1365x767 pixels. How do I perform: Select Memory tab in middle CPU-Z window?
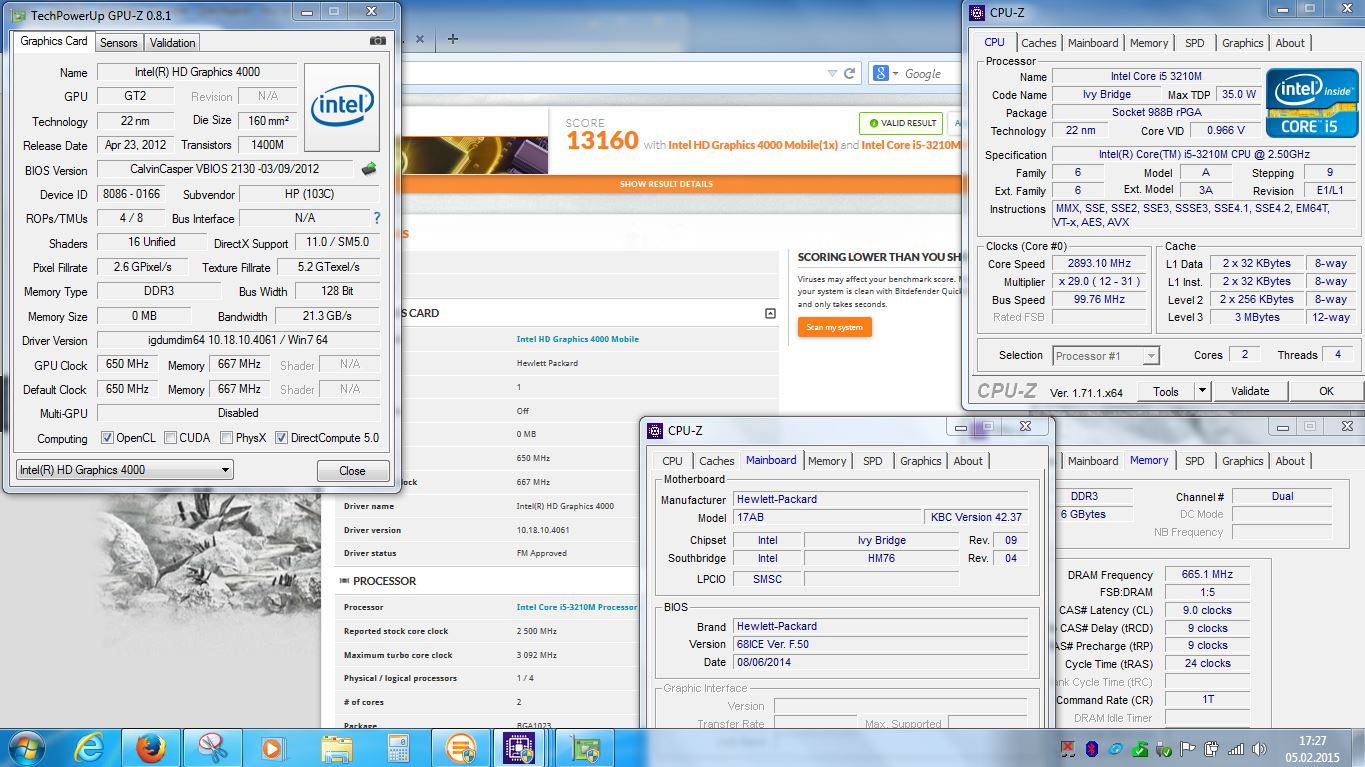point(827,461)
